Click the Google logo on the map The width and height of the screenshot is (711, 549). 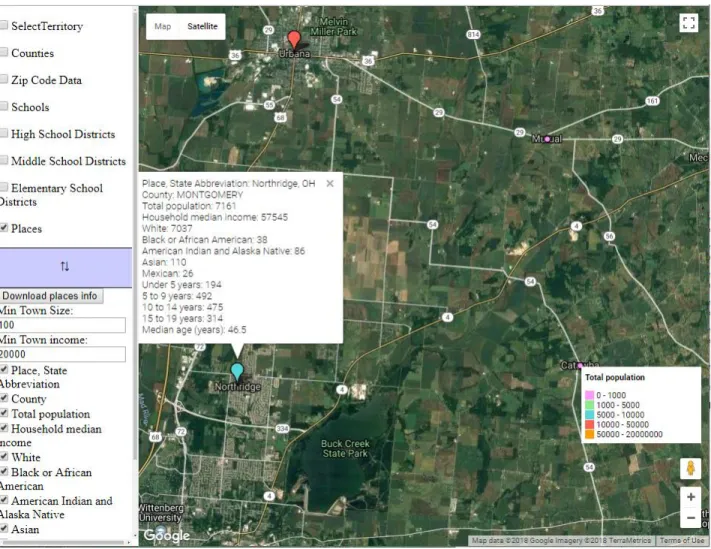coord(166,535)
